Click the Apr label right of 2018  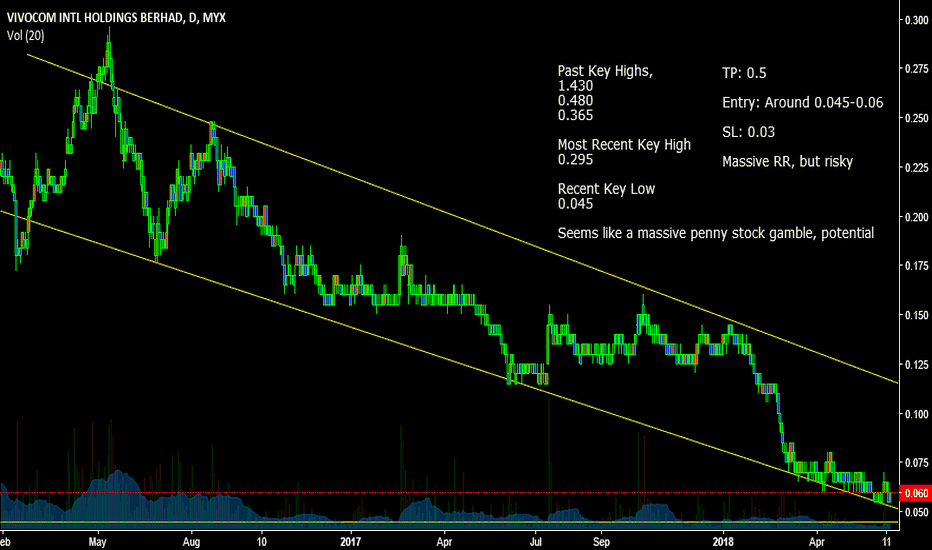(817, 542)
